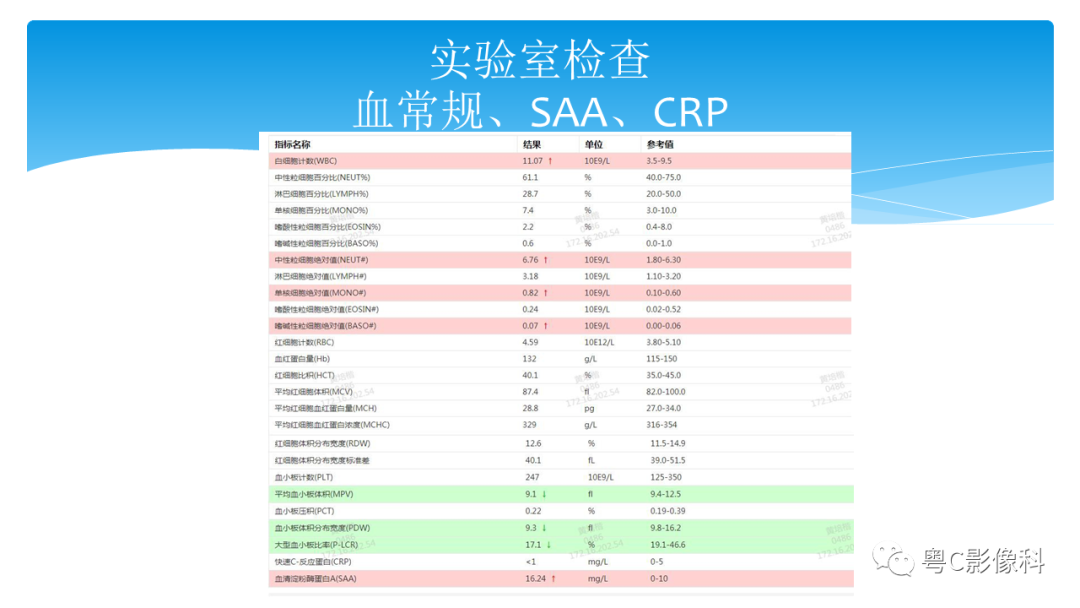Select the BASO% row label

click(x=326, y=244)
